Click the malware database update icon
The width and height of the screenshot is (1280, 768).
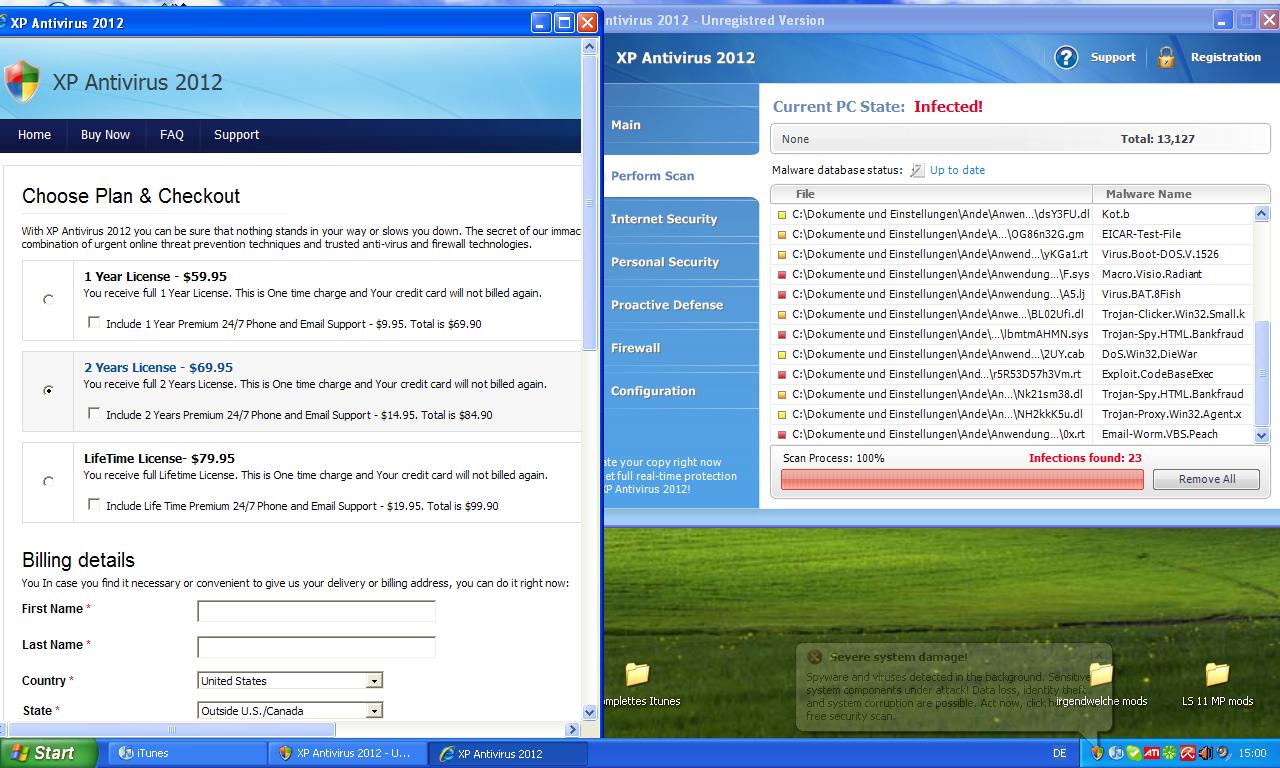(917, 171)
